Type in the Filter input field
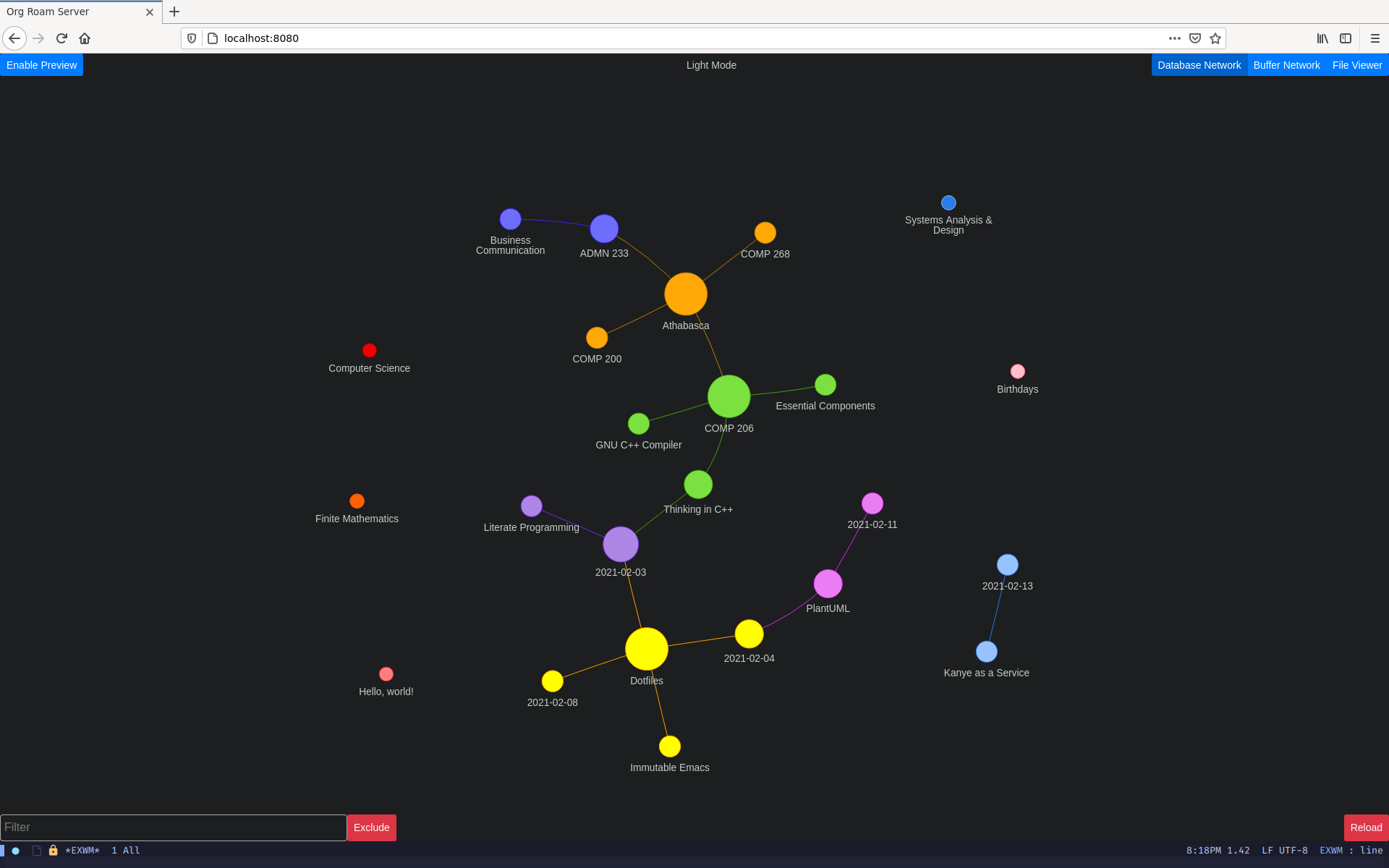 pos(172,827)
